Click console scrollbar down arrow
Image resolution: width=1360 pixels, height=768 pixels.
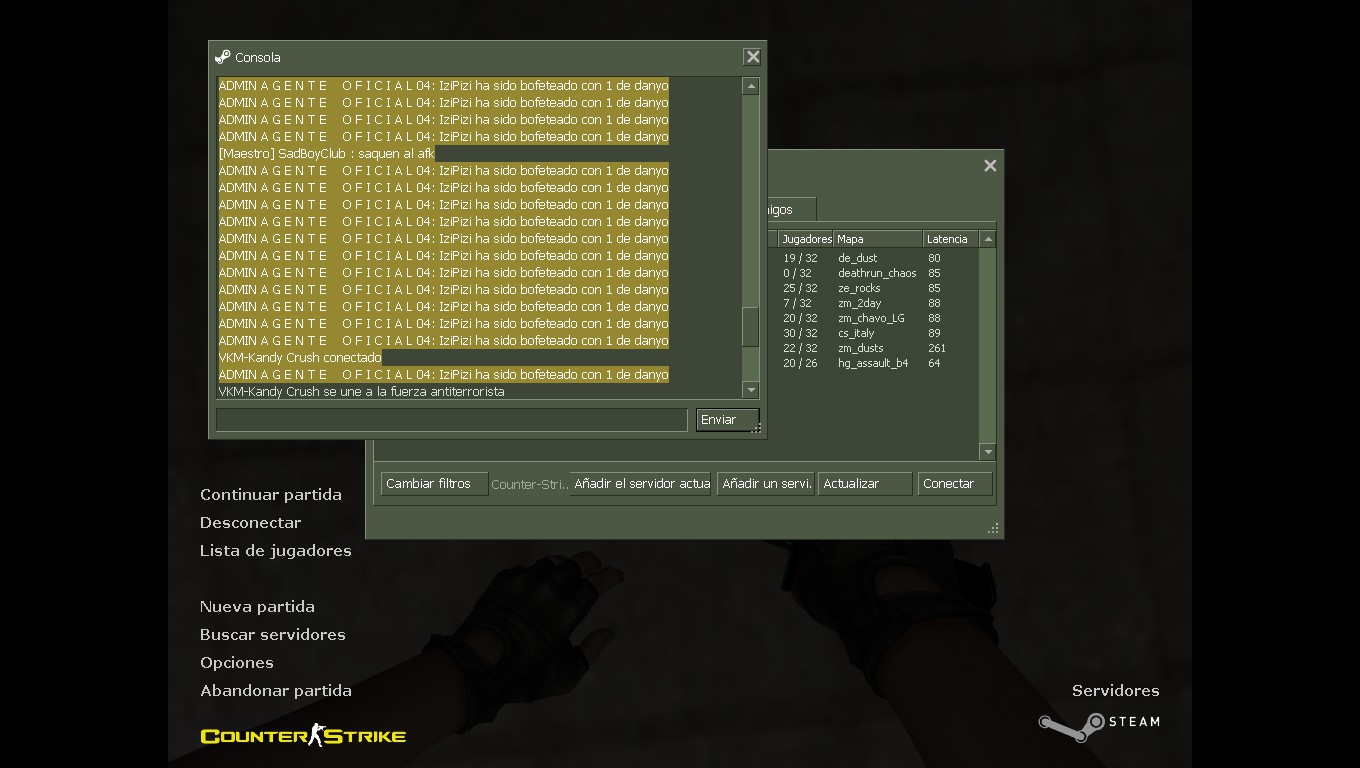[x=750, y=390]
